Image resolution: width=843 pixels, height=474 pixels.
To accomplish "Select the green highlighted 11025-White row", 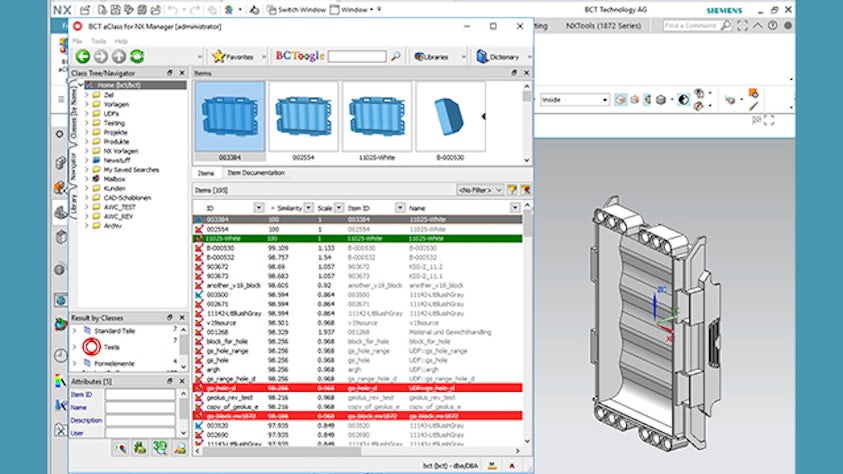I will (358, 239).
